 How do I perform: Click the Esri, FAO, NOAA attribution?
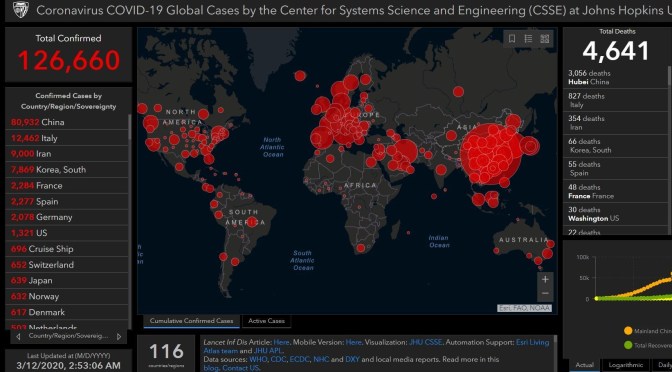pos(525,308)
